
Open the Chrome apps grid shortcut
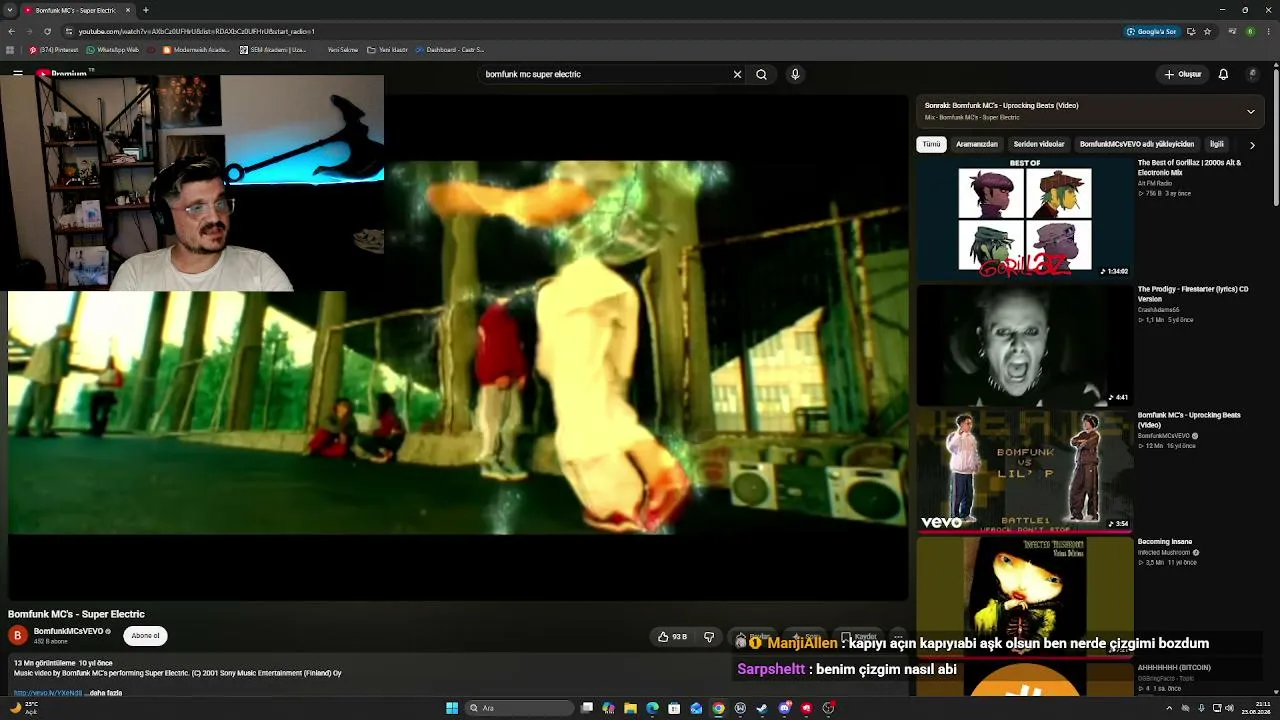pos(11,50)
